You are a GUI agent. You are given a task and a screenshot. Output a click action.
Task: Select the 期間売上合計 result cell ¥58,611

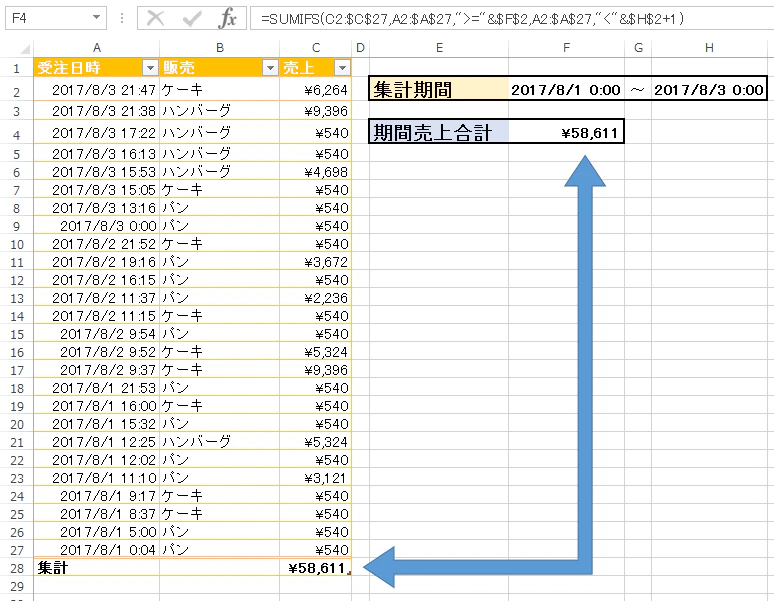[566, 132]
